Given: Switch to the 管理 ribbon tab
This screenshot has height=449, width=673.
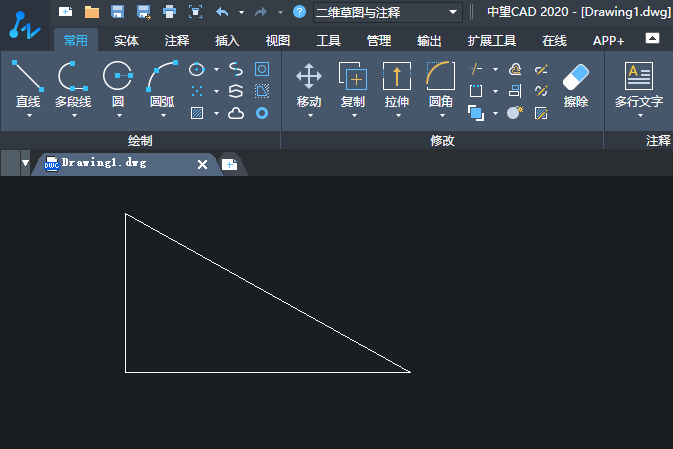Looking at the screenshot, I should pyautogui.click(x=379, y=41).
